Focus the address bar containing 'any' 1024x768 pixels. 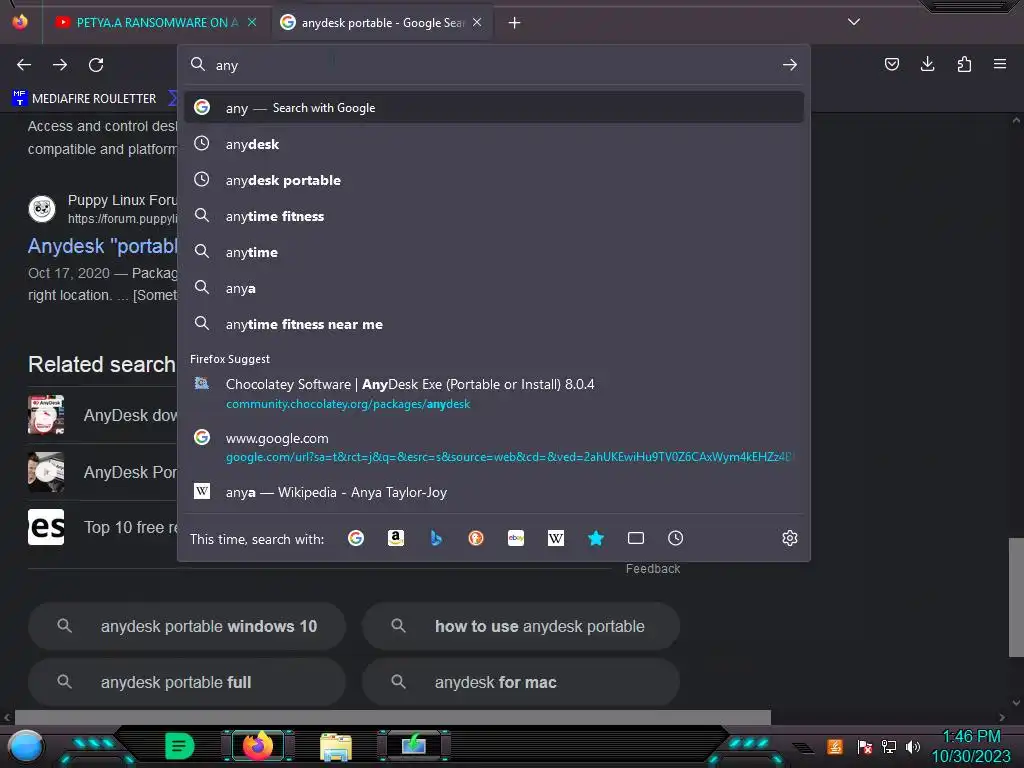[493, 65]
